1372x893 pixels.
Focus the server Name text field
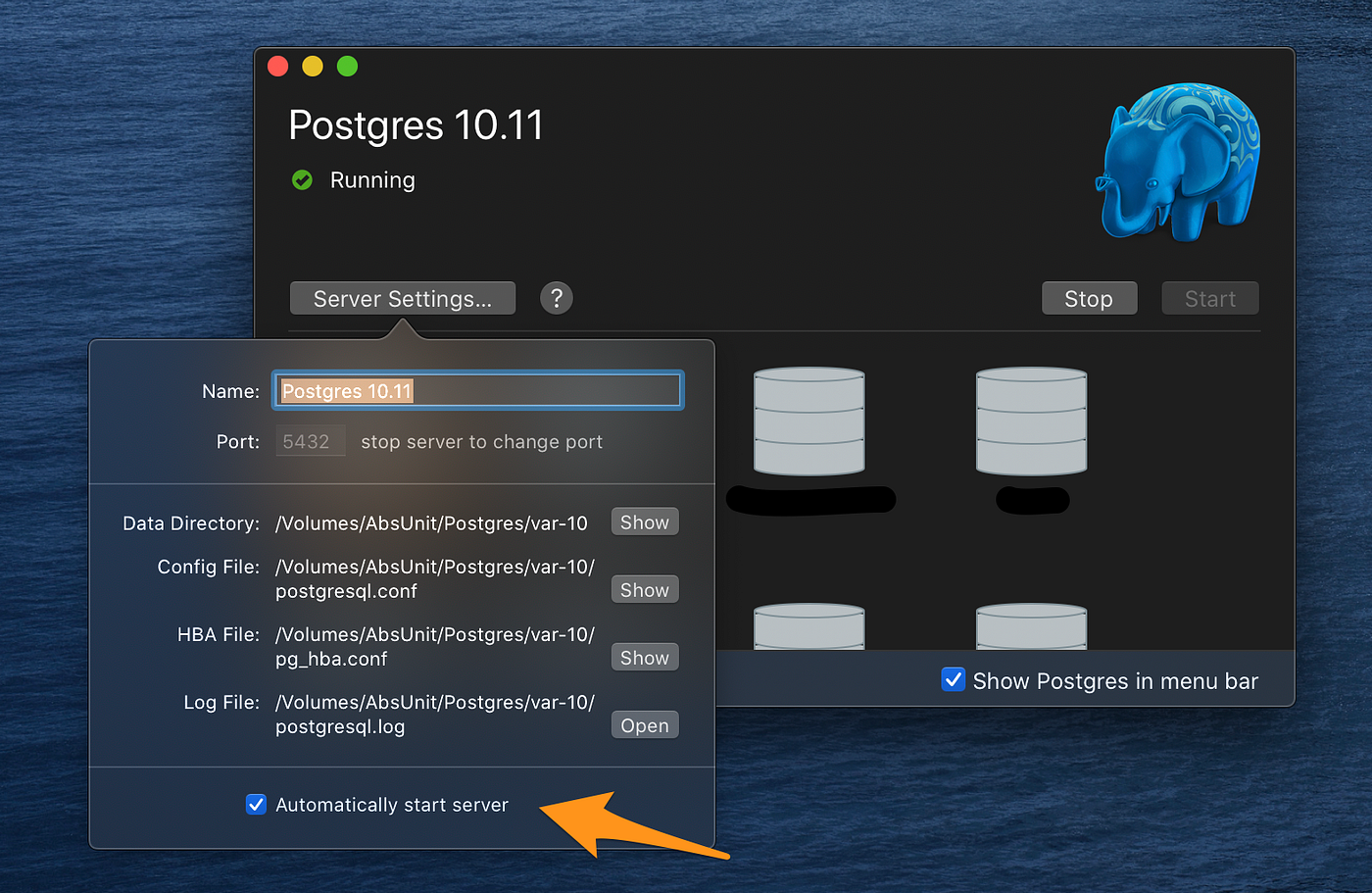pyautogui.click(x=478, y=391)
